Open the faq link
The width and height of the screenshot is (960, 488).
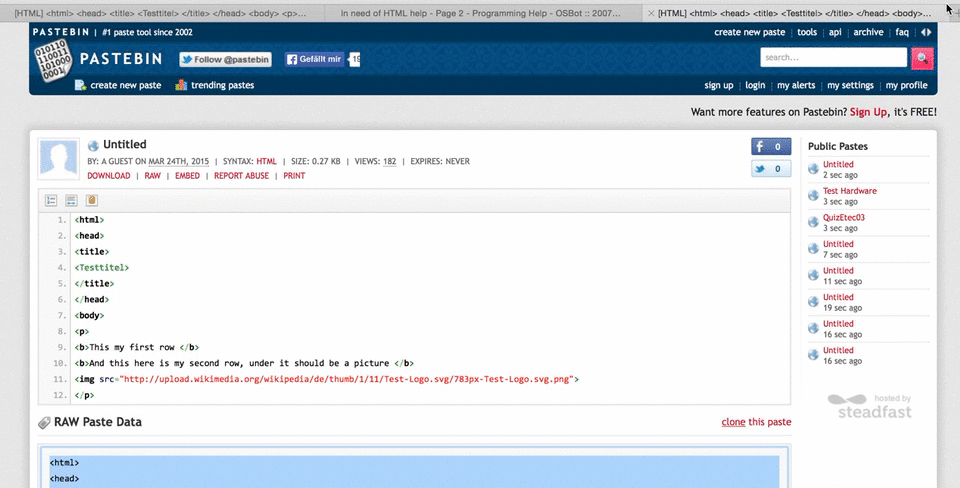(902, 32)
